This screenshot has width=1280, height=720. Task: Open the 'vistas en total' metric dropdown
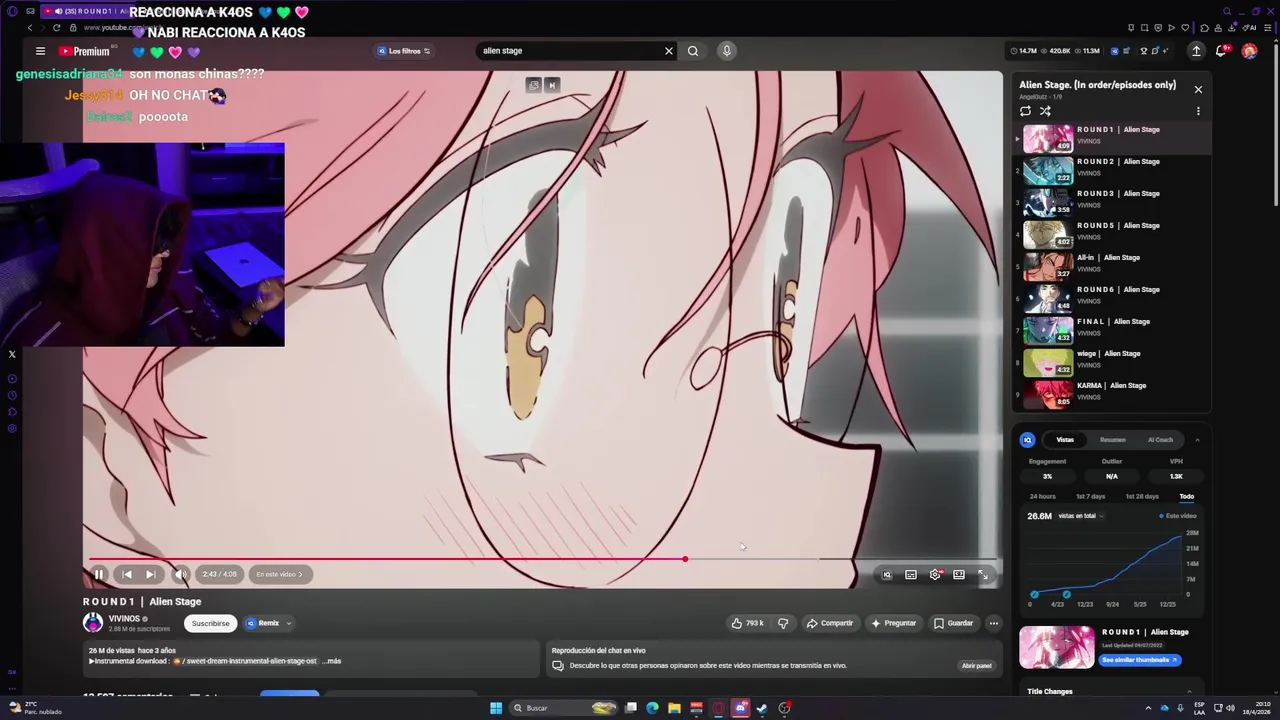(1080, 516)
